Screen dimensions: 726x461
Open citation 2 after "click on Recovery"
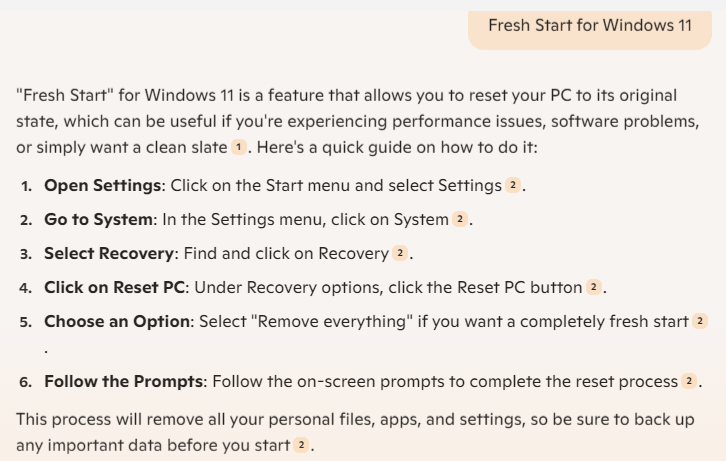tap(400, 253)
